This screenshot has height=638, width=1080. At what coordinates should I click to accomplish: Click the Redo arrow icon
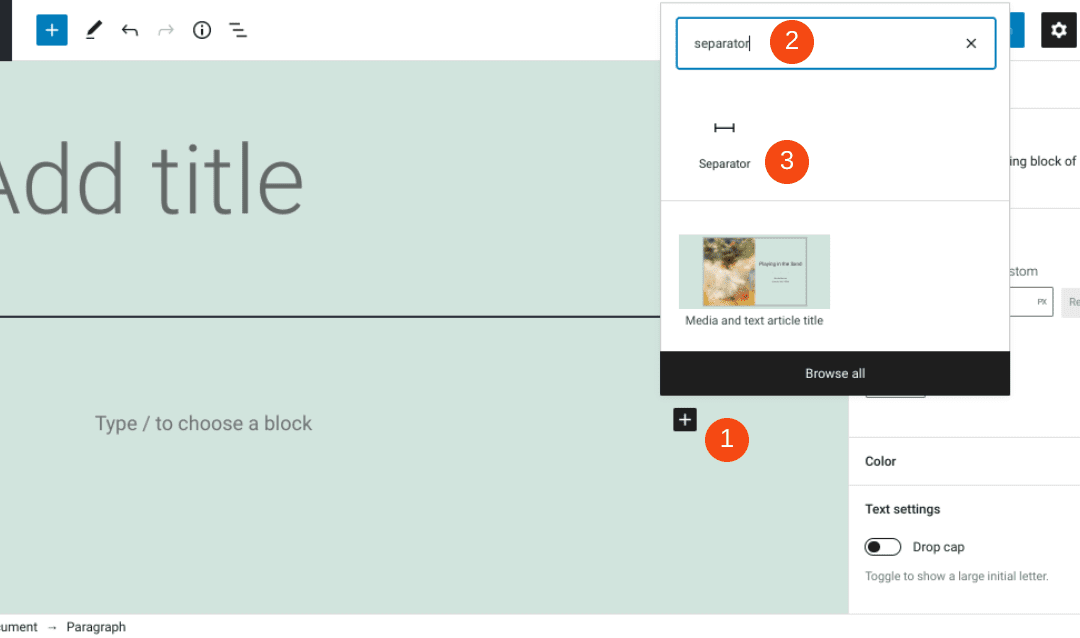point(165,30)
